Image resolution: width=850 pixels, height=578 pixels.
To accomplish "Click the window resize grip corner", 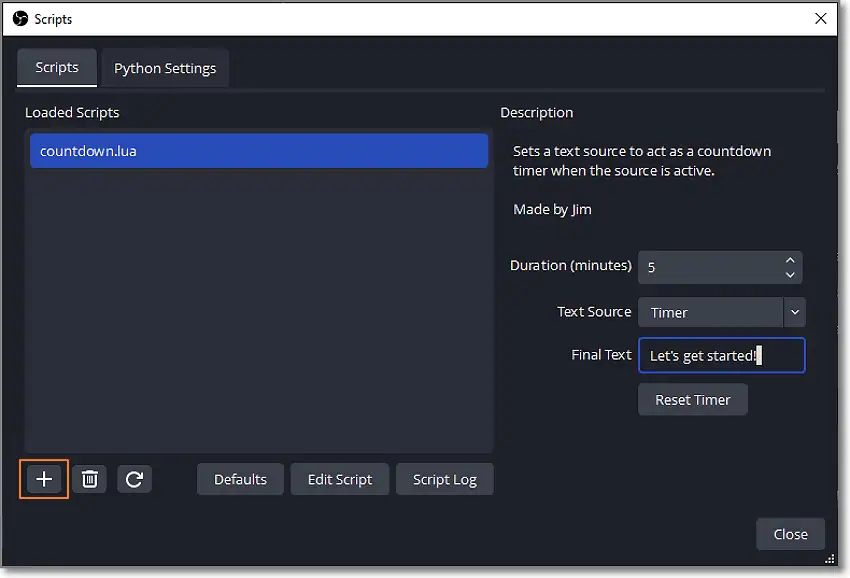I will point(830,559).
